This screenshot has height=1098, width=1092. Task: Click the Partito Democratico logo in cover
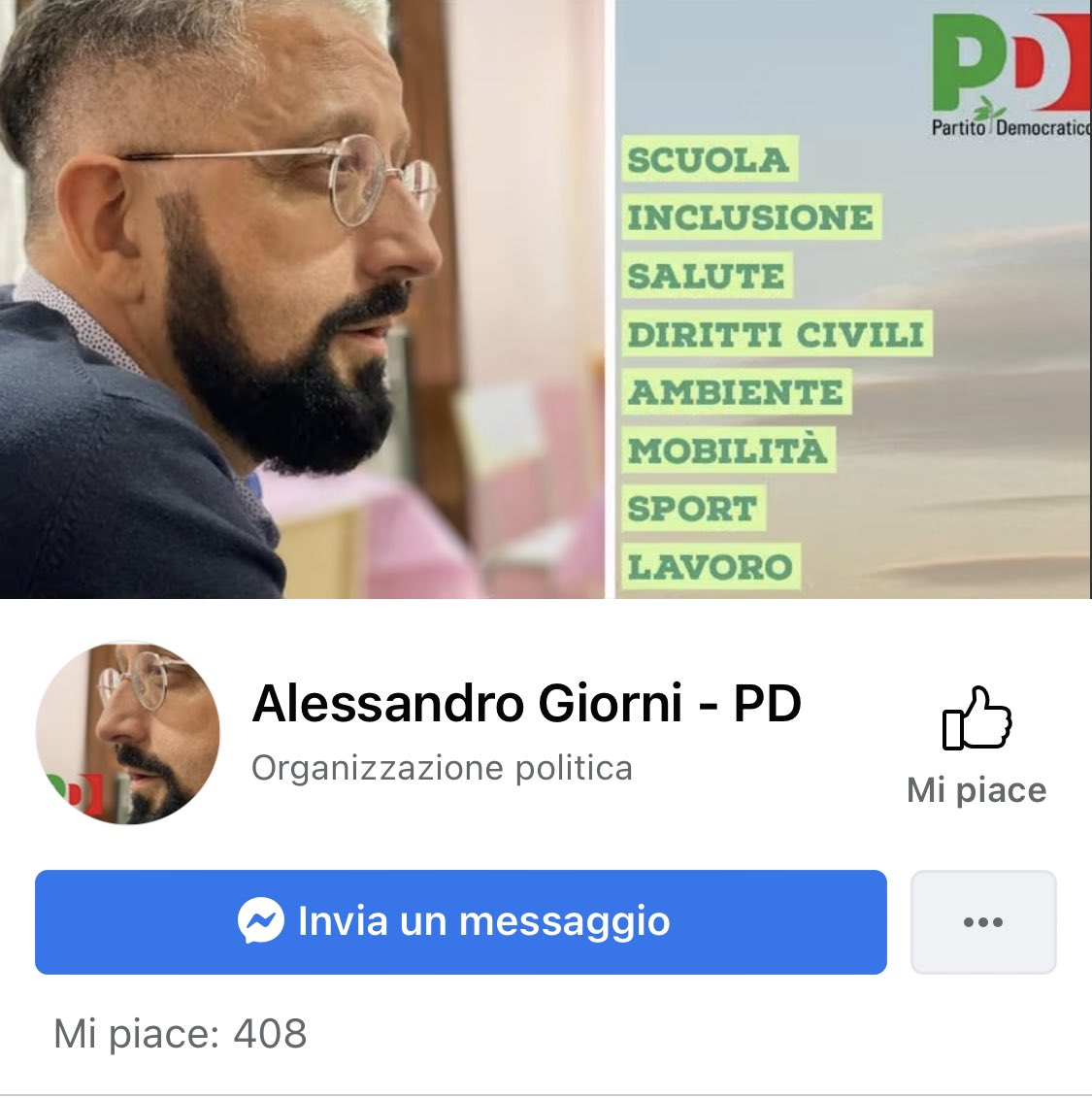[x=1010, y=74]
